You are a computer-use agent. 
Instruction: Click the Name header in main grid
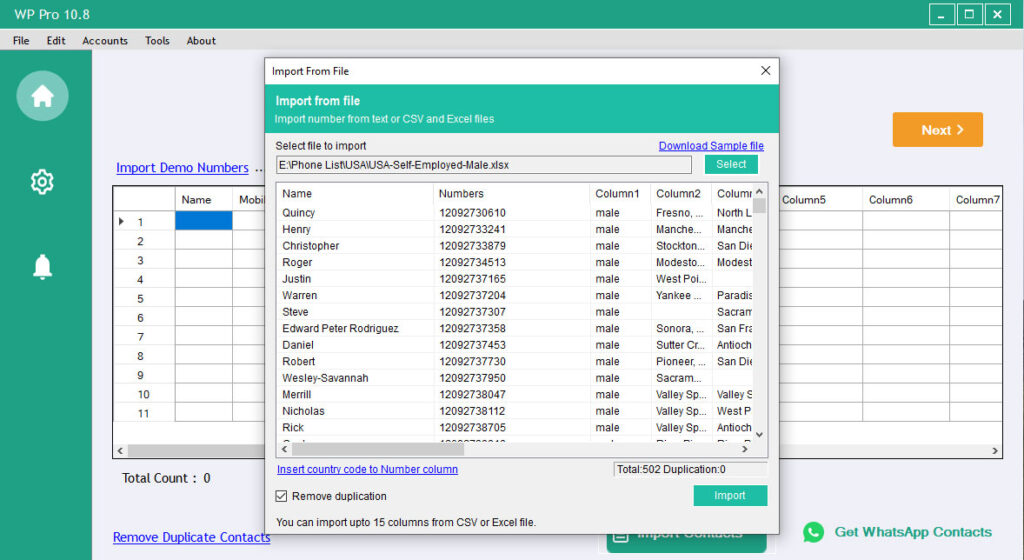click(x=204, y=200)
